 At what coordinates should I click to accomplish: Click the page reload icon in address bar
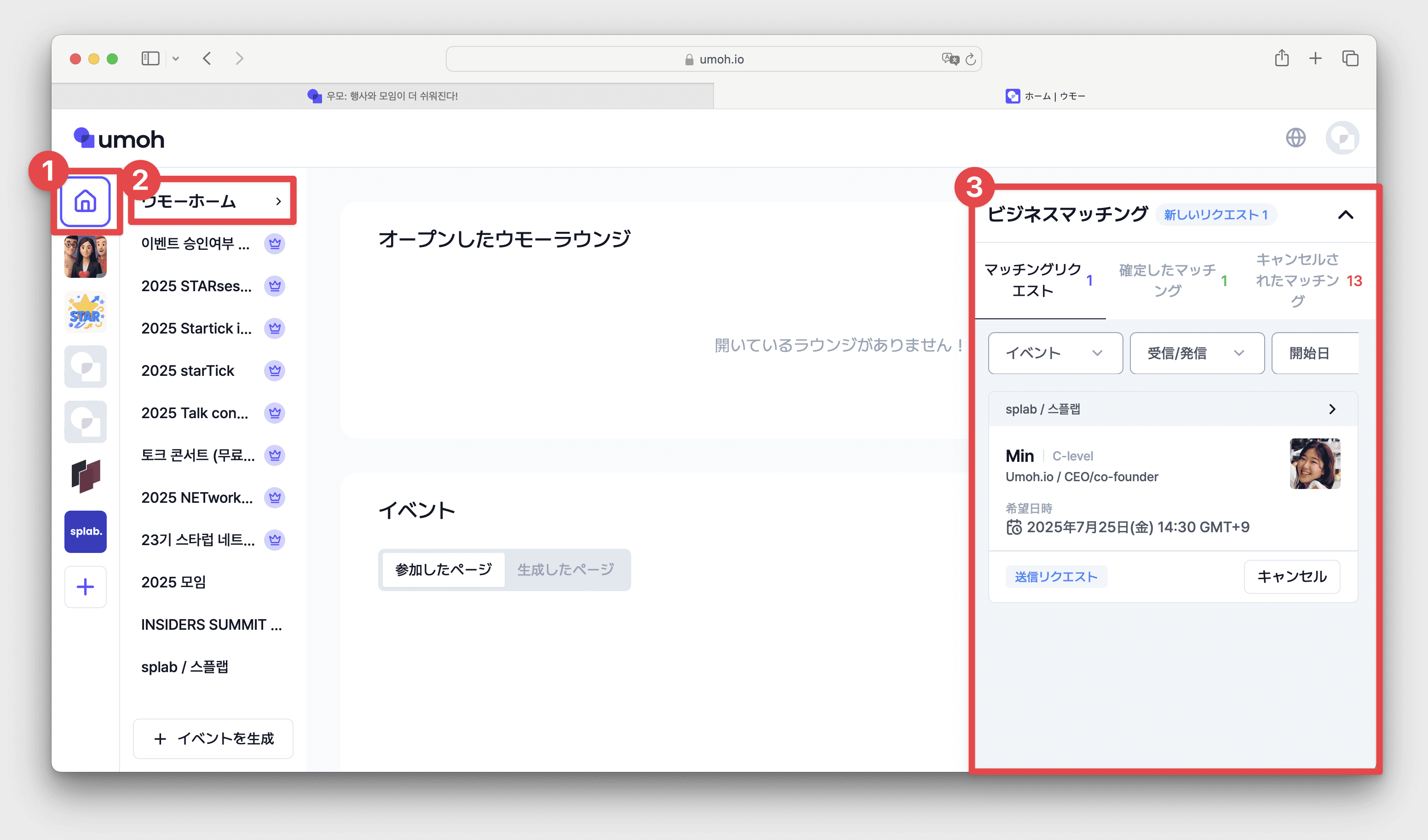click(x=970, y=59)
